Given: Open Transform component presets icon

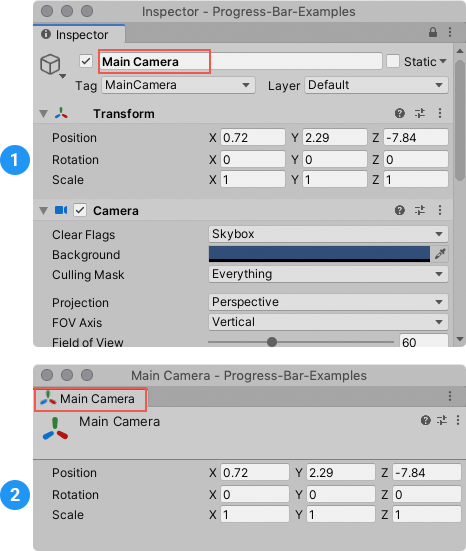Looking at the screenshot, I should tap(420, 113).
